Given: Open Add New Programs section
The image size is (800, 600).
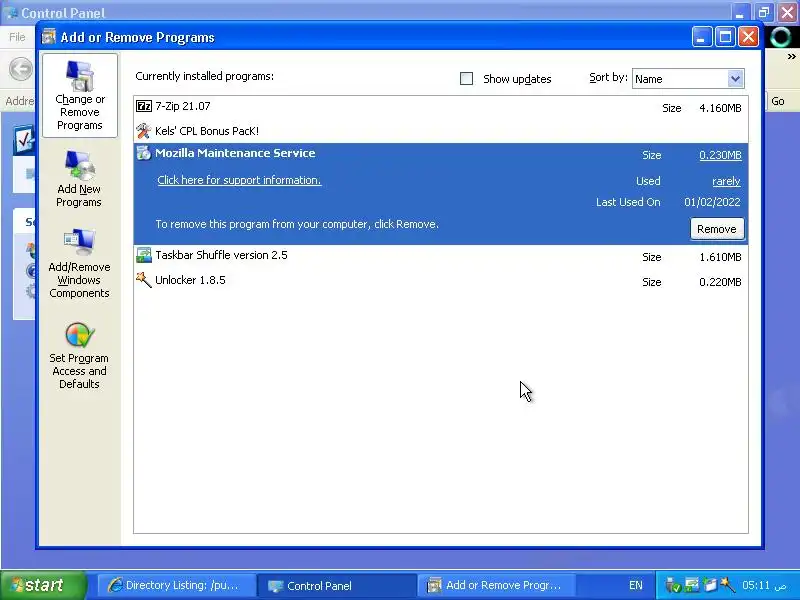Looking at the screenshot, I should click(x=79, y=179).
